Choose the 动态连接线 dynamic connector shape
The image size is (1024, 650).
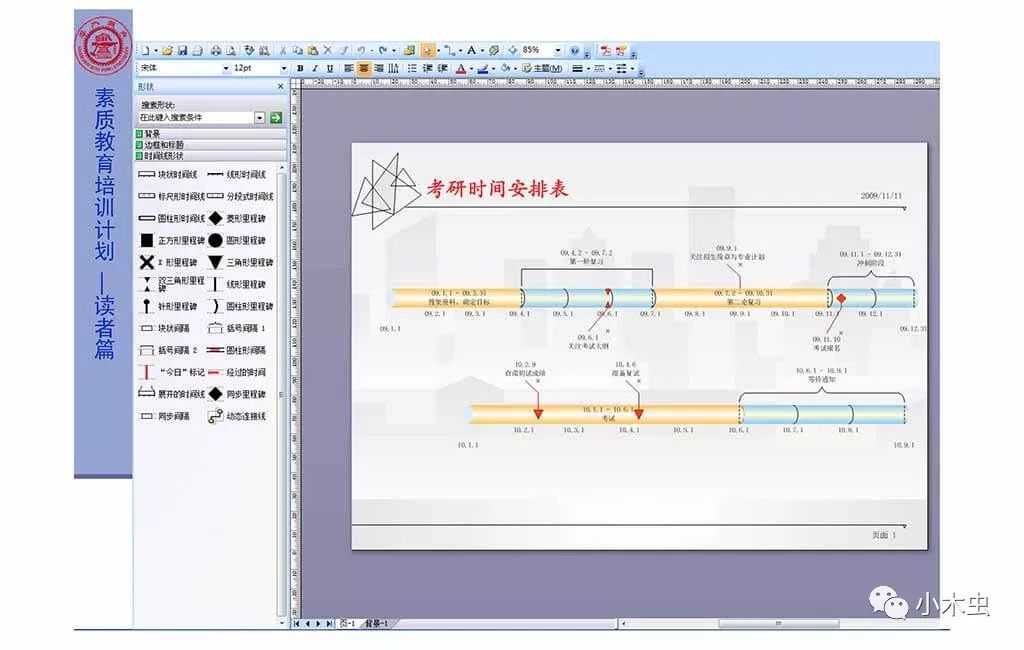point(238,416)
